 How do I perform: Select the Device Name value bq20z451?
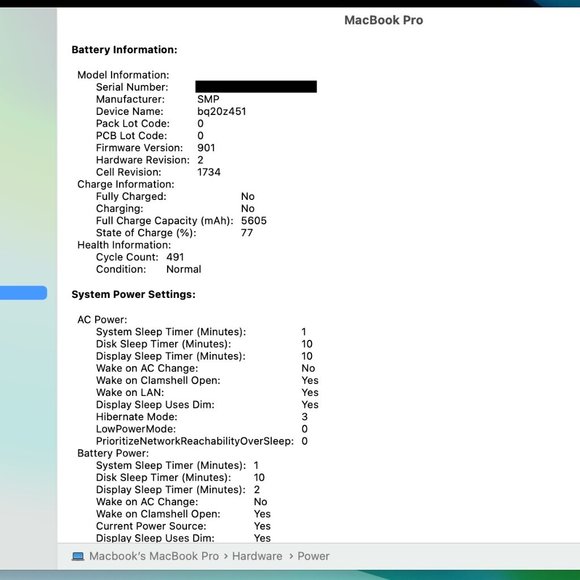(222, 111)
